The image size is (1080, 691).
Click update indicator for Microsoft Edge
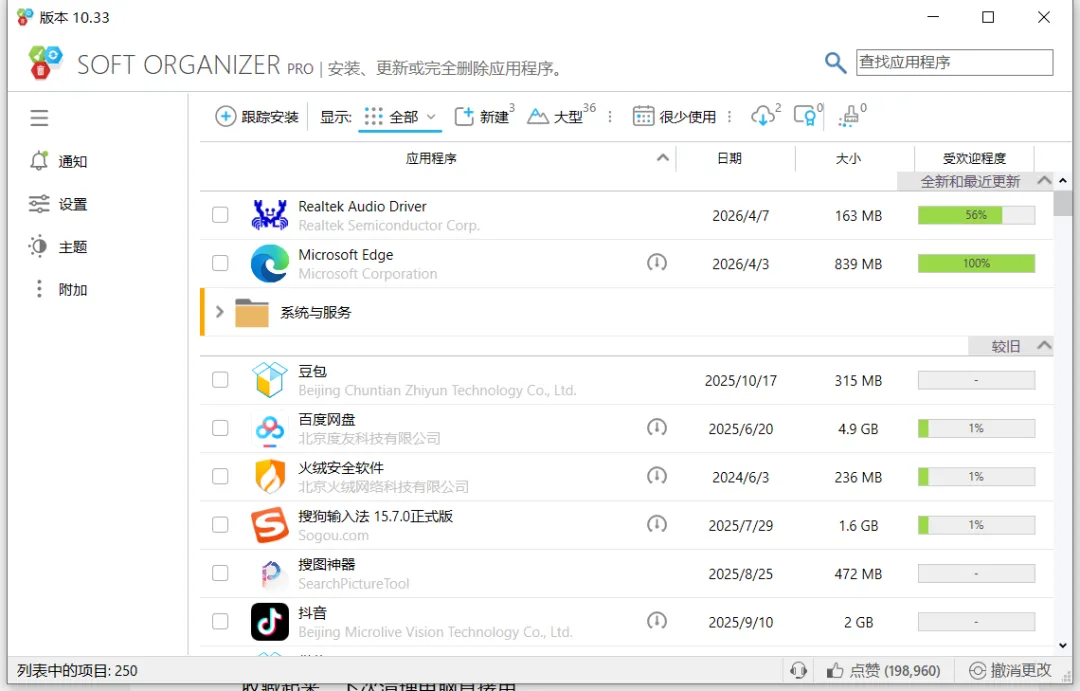click(657, 262)
